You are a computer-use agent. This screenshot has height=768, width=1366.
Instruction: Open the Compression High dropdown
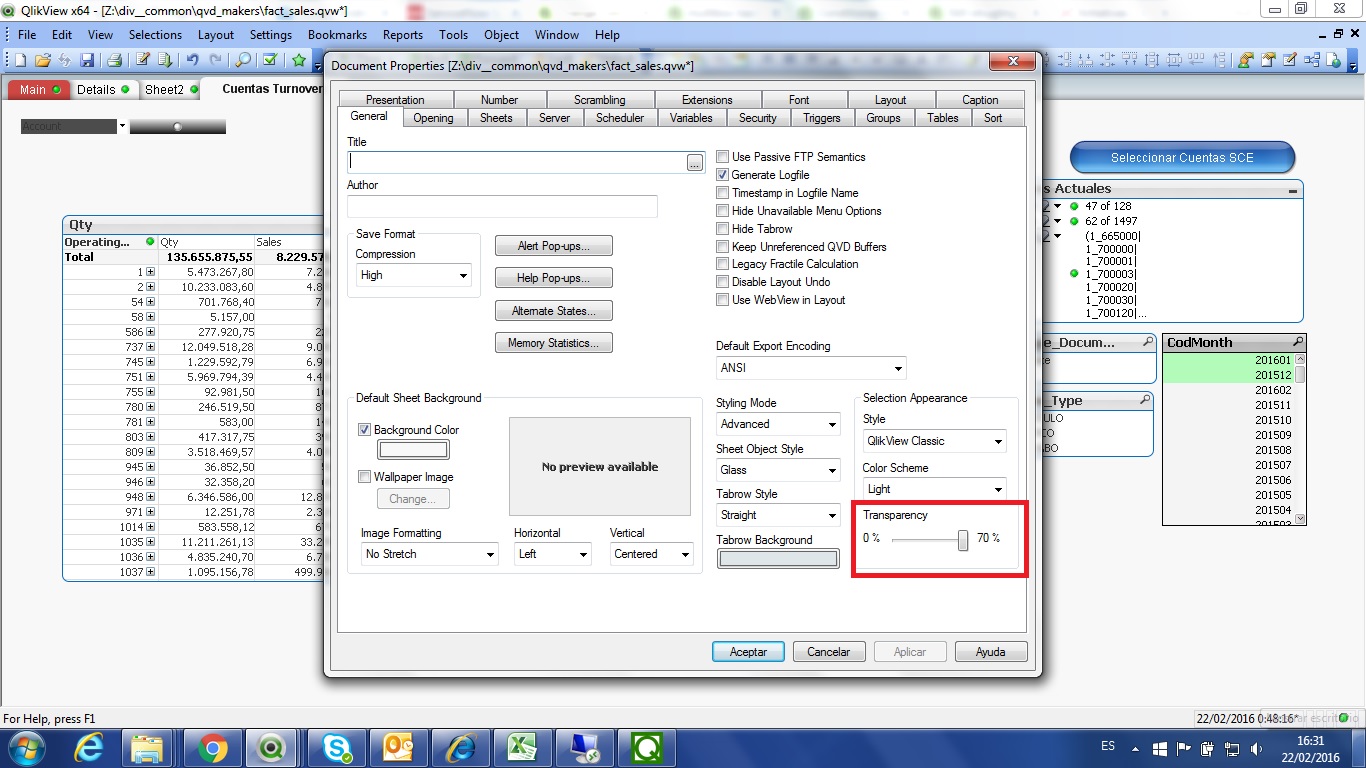[414, 275]
